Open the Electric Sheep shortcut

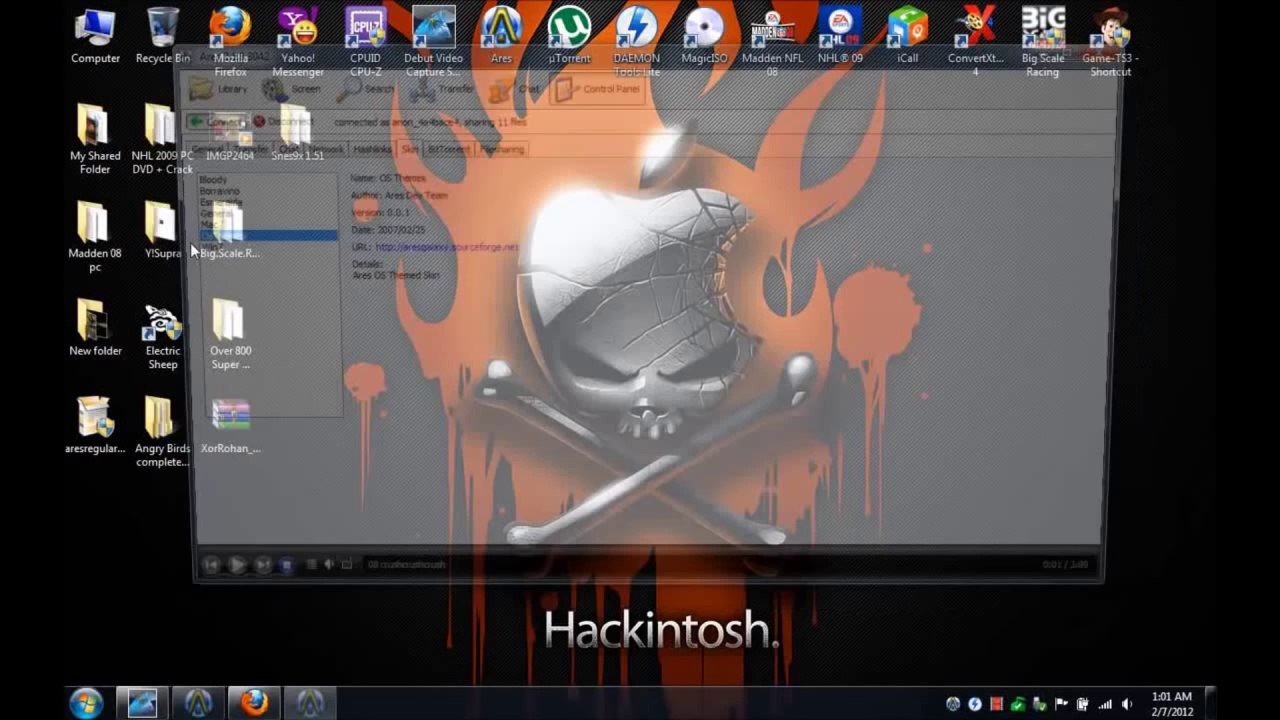click(163, 335)
